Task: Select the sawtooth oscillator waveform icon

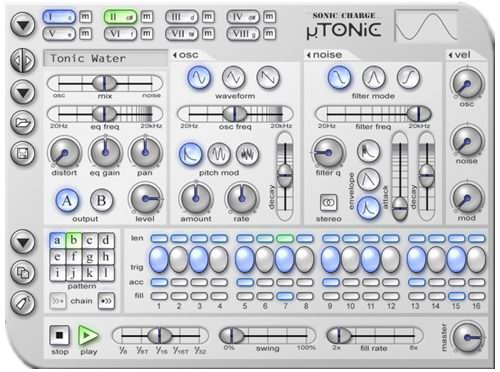Action: (x=268, y=77)
